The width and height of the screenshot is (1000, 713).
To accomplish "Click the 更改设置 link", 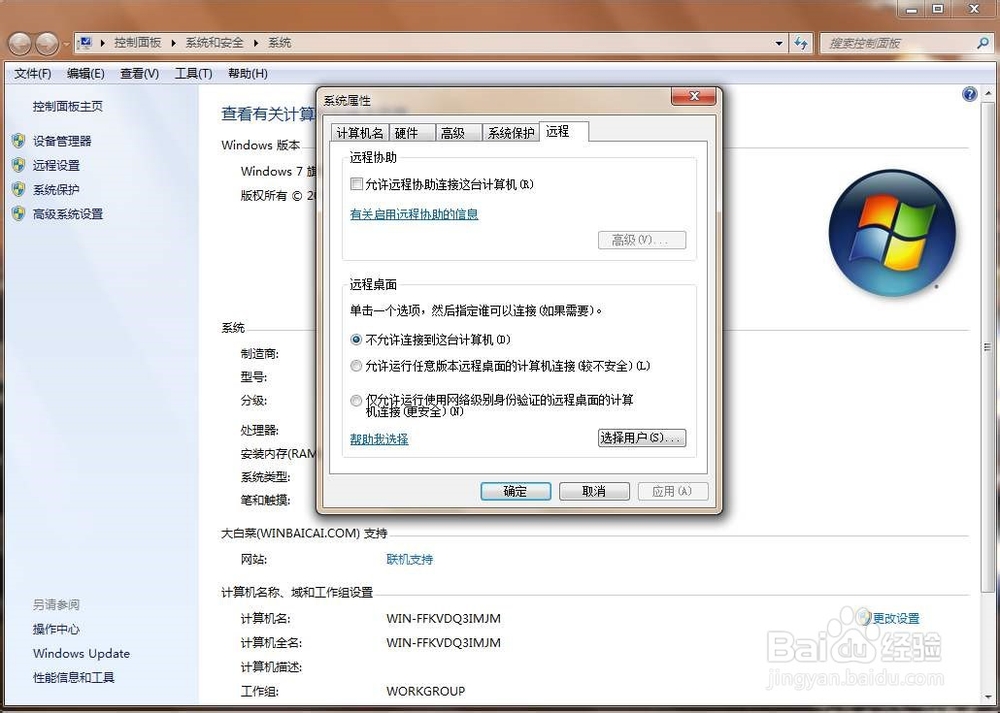I will (896, 618).
